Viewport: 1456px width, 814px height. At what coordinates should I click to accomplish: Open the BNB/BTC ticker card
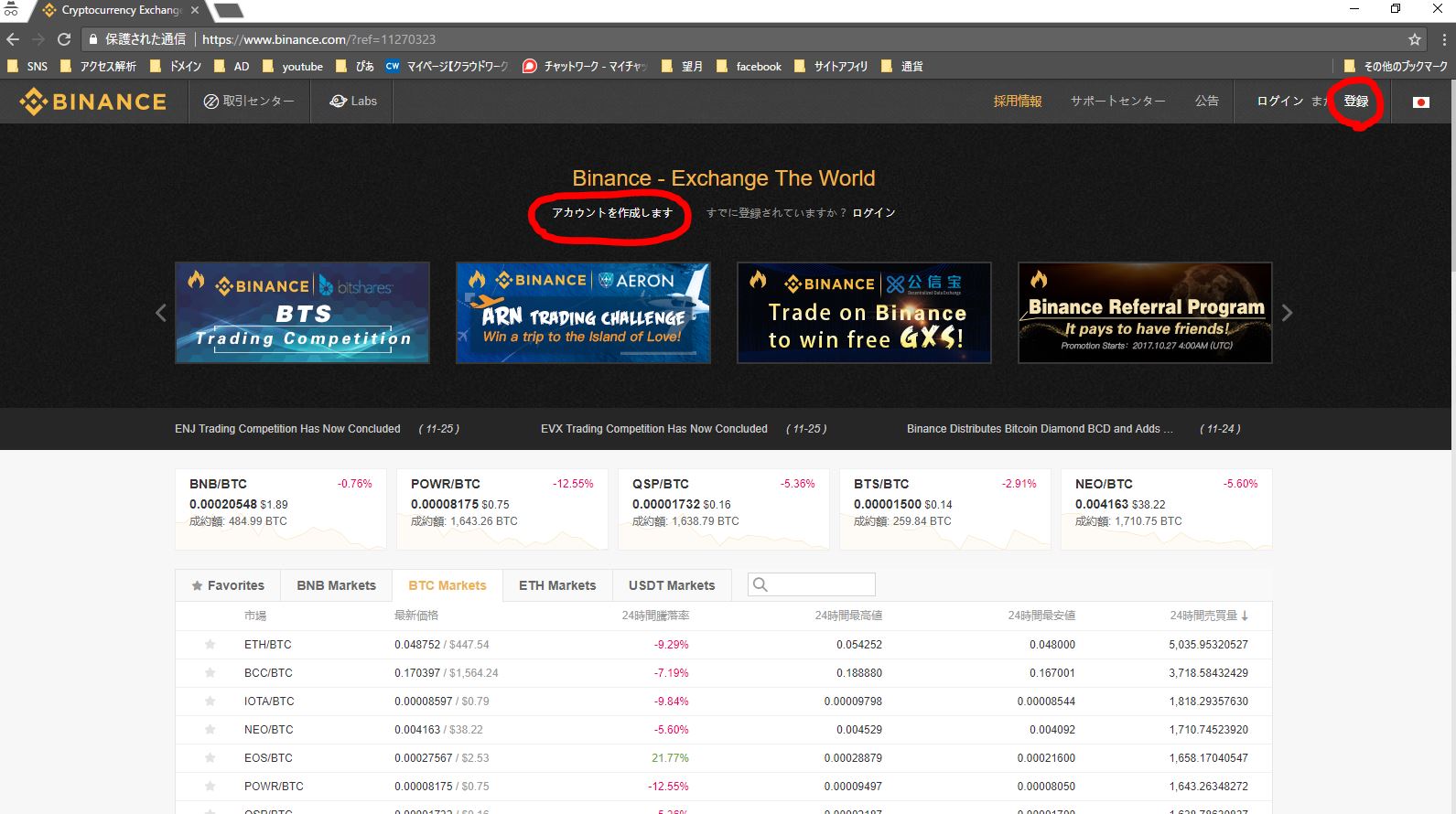point(280,509)
